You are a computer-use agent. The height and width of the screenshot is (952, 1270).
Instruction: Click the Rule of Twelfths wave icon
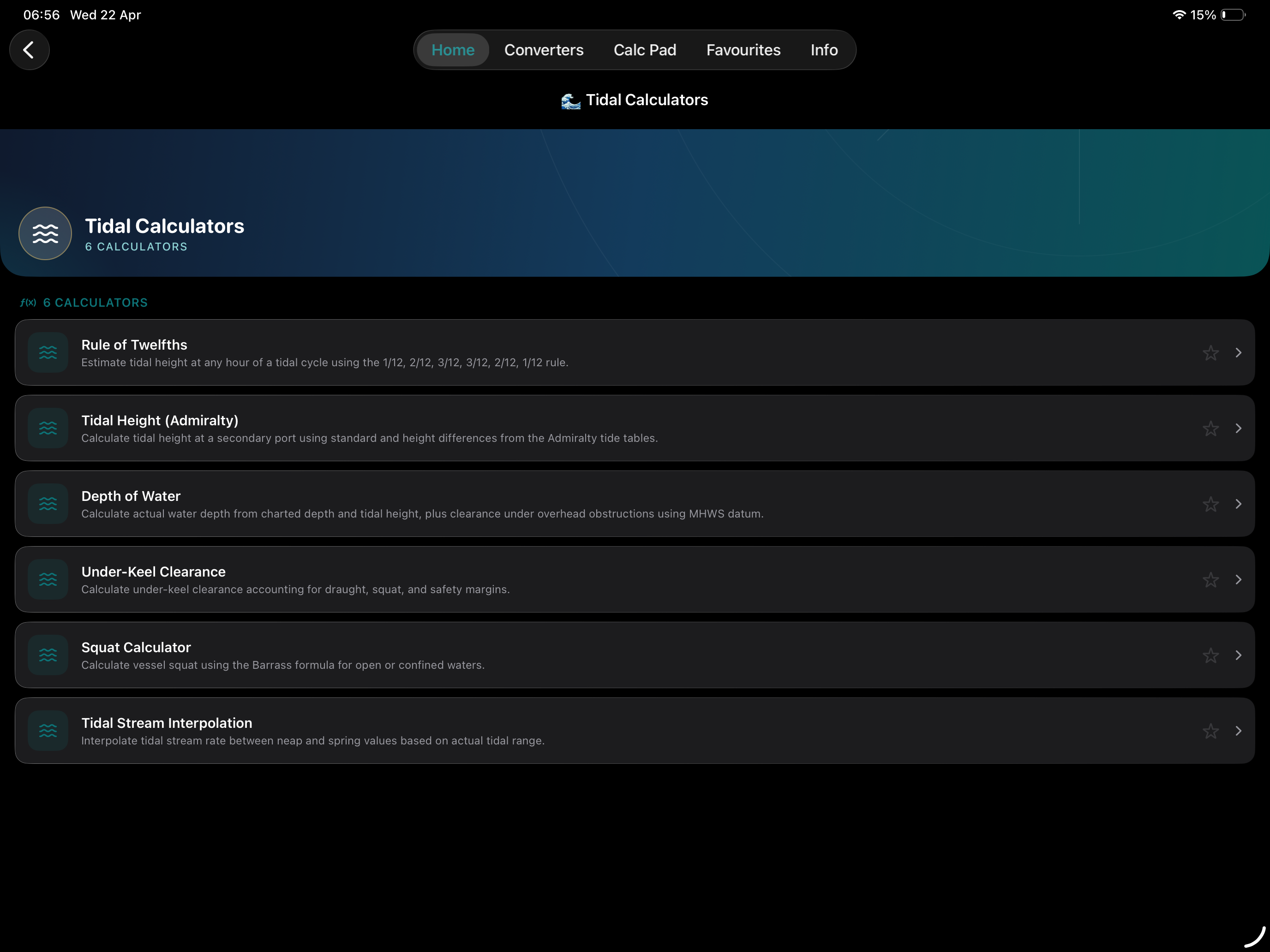[48, 353]
